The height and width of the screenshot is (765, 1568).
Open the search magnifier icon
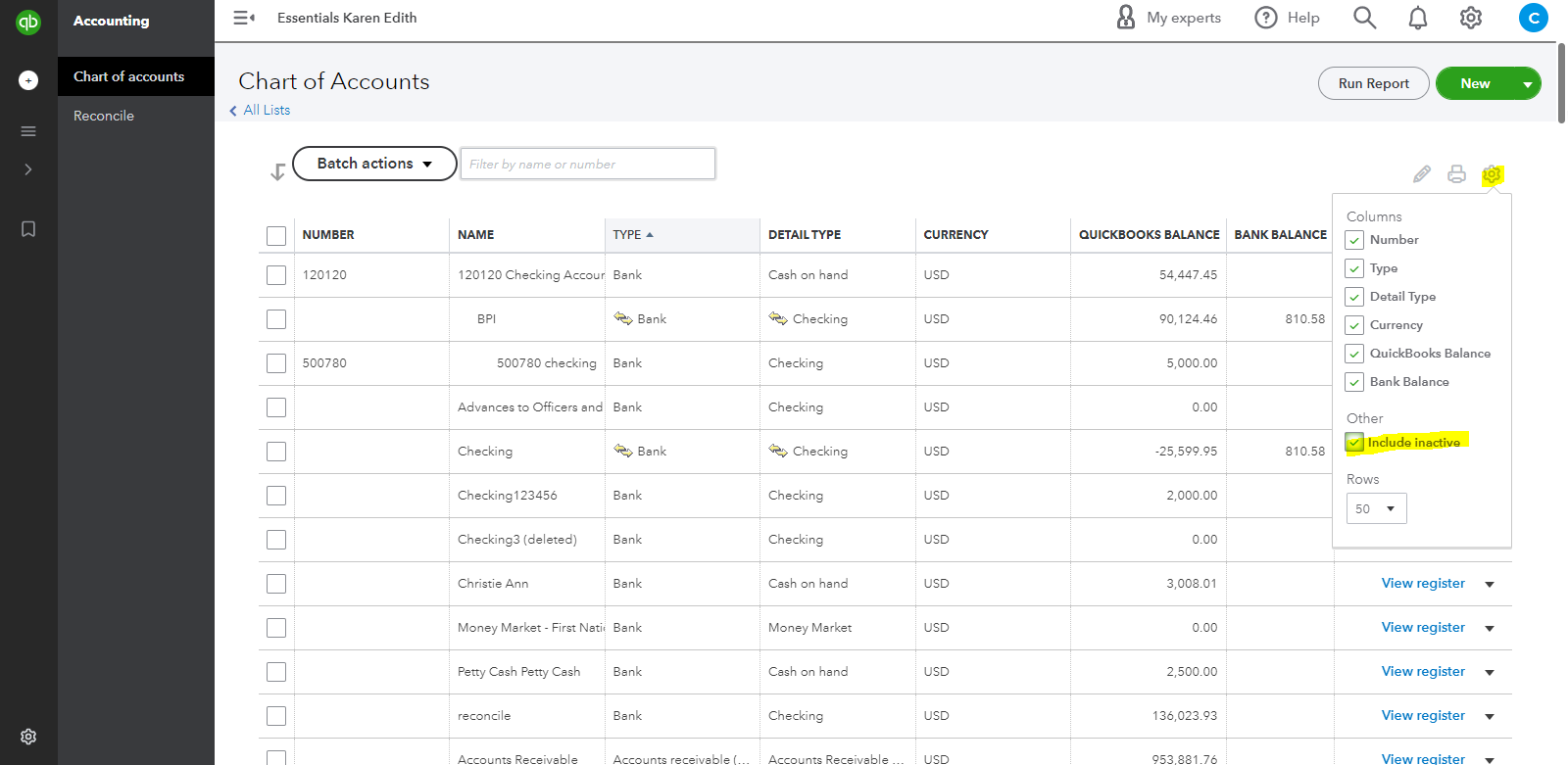pyautogui.click(x=1364, y=18)
